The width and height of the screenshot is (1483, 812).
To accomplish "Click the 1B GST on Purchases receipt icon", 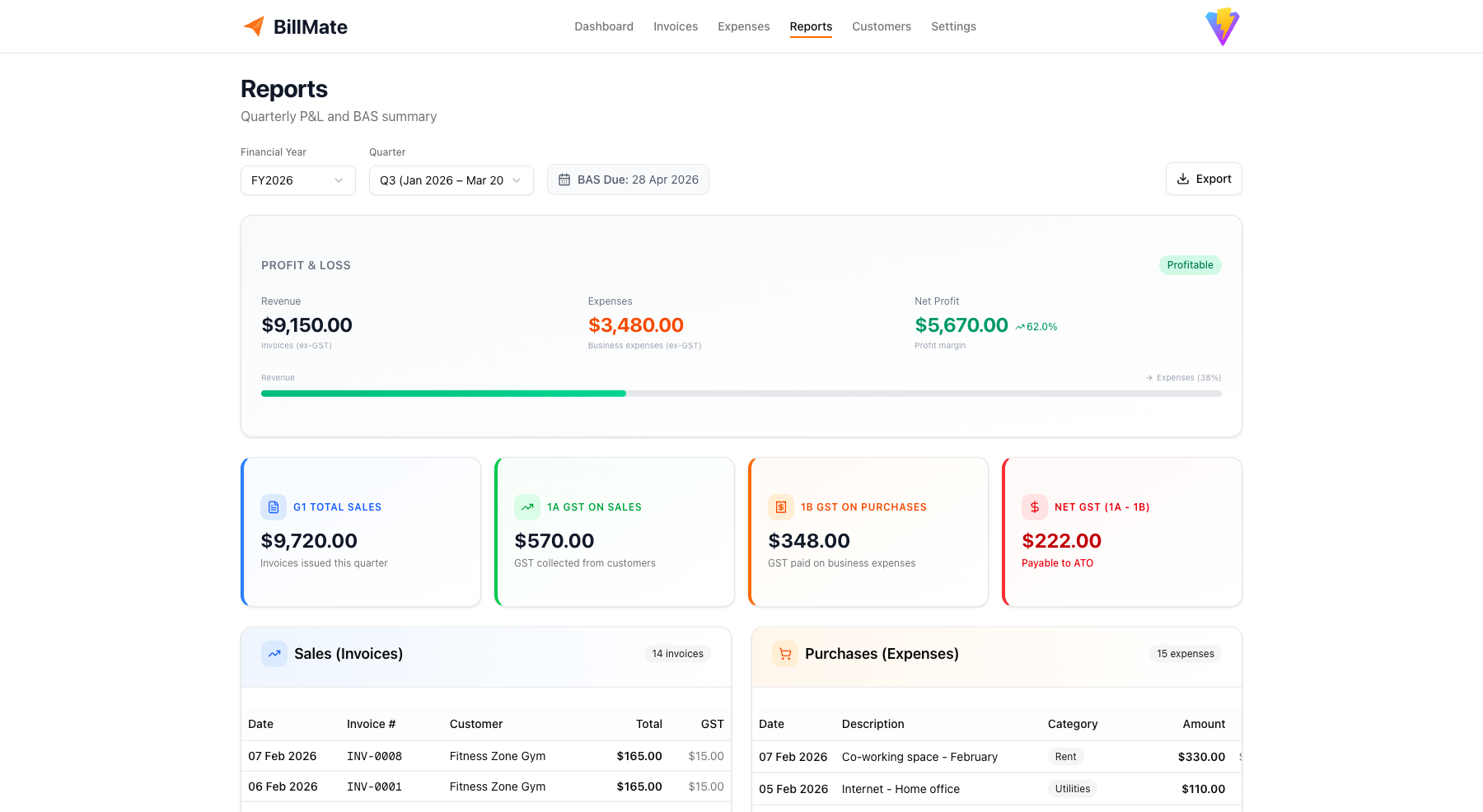I will click(780, 507).
